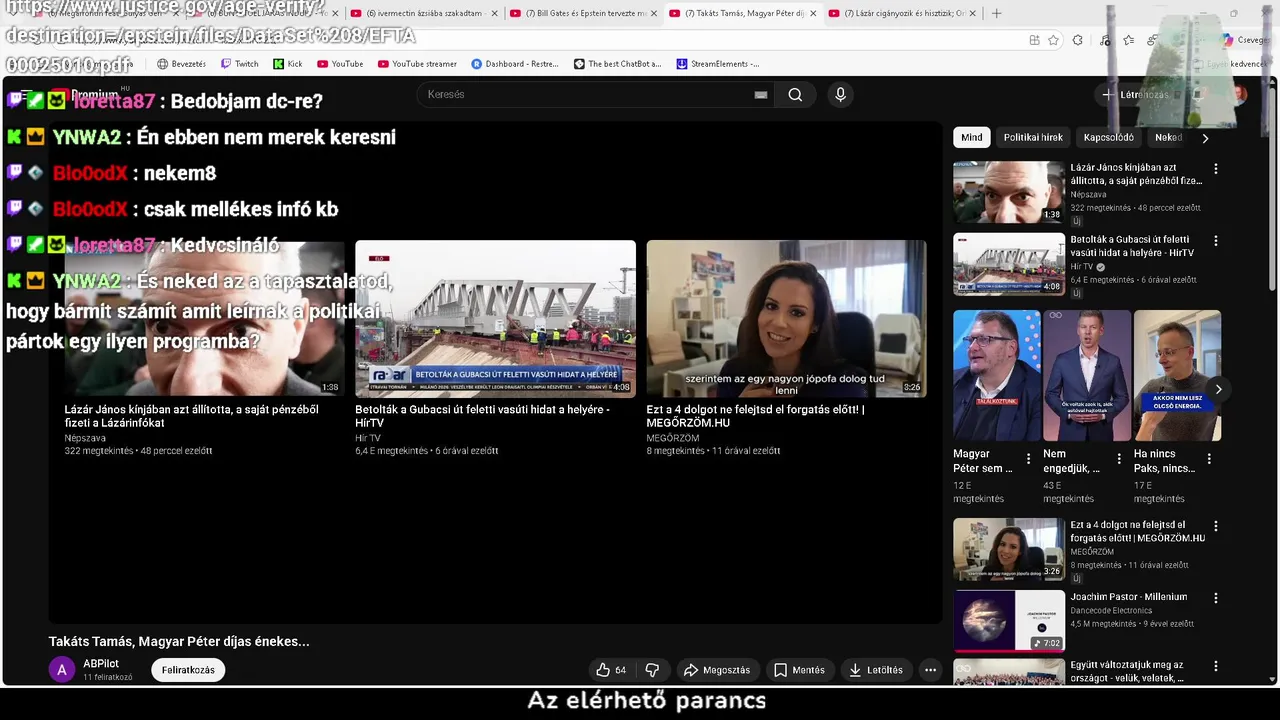The height and width of the screenshot is (720, 1280).
Task: Like the video with 64 likes
Action: (611, 670)
